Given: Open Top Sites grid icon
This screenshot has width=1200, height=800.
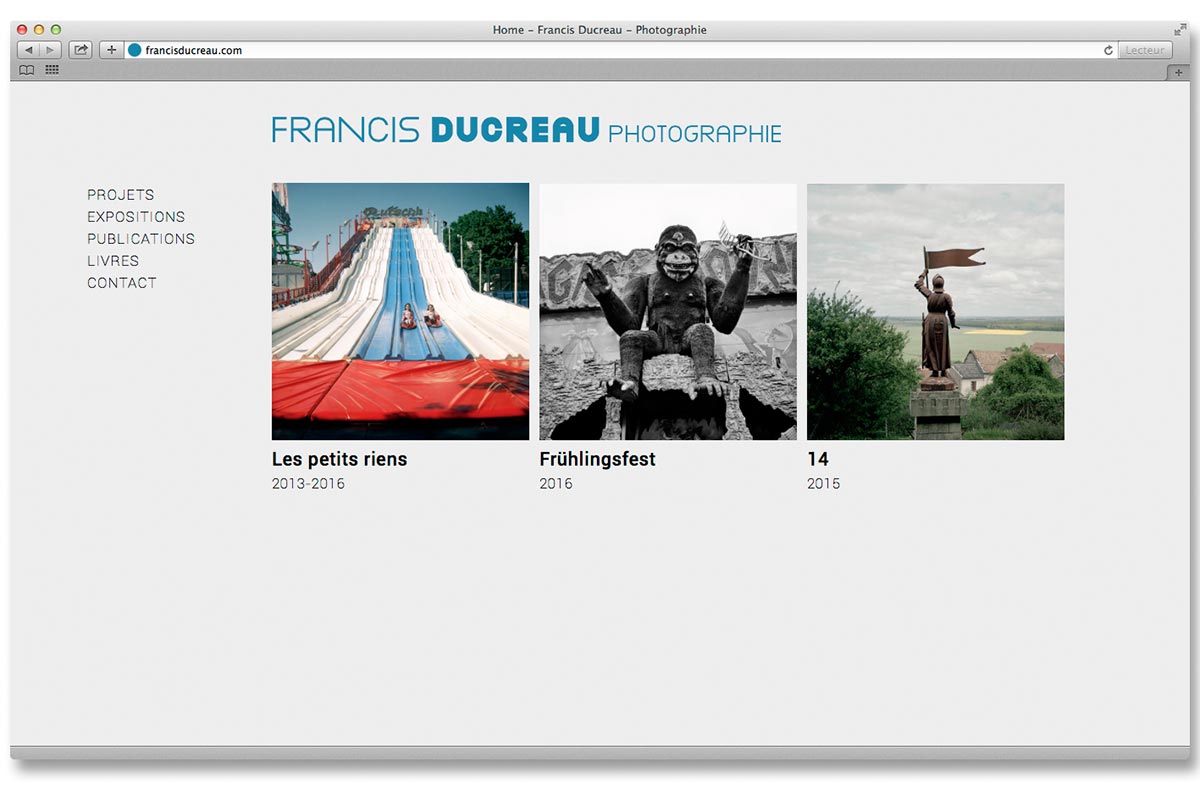Looking at the screenshot, I should 52,70.
